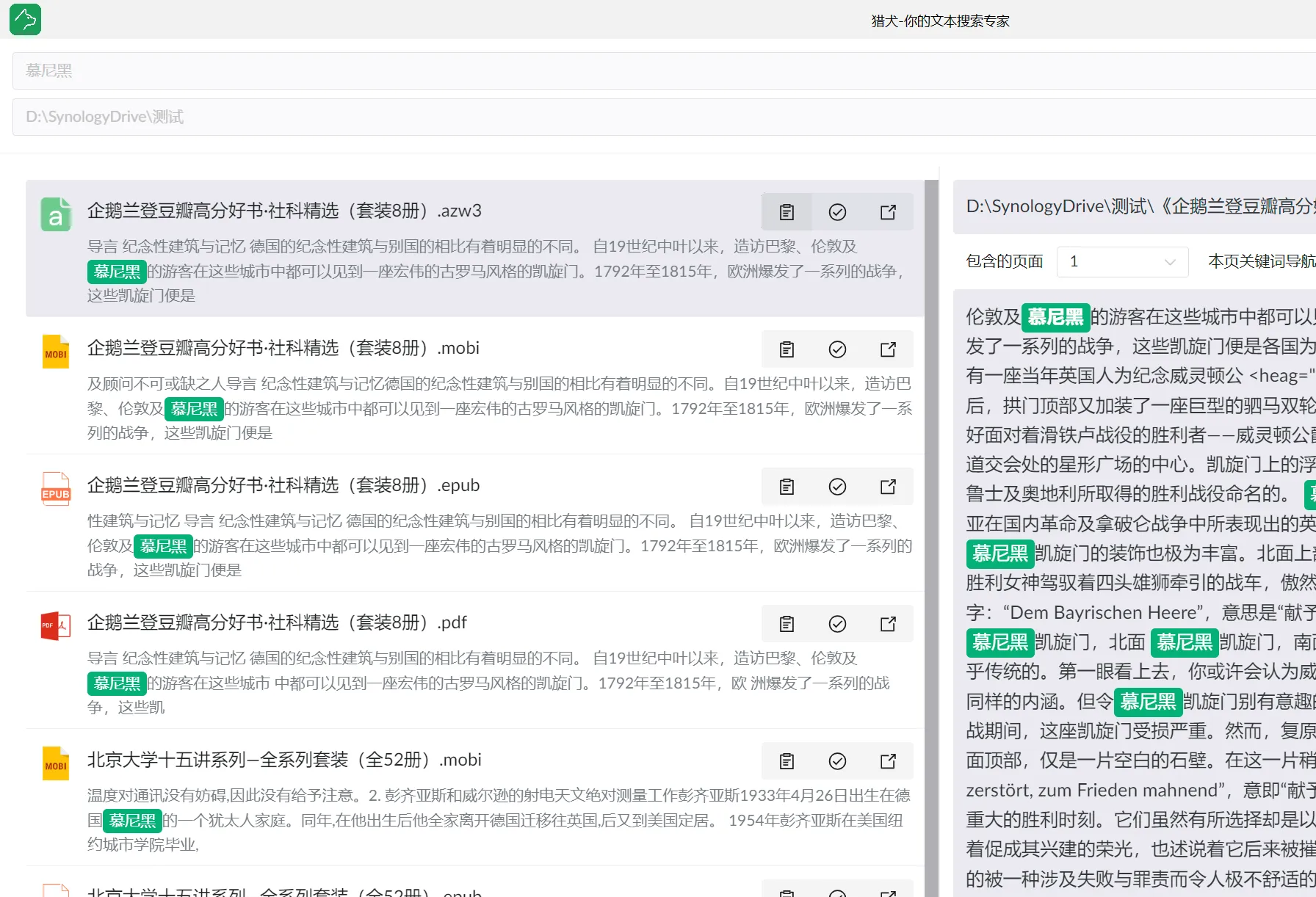Open the 企鹅兰登 mobi file externally
This screenshot has width=1316, height=897.
coord(888,349)
